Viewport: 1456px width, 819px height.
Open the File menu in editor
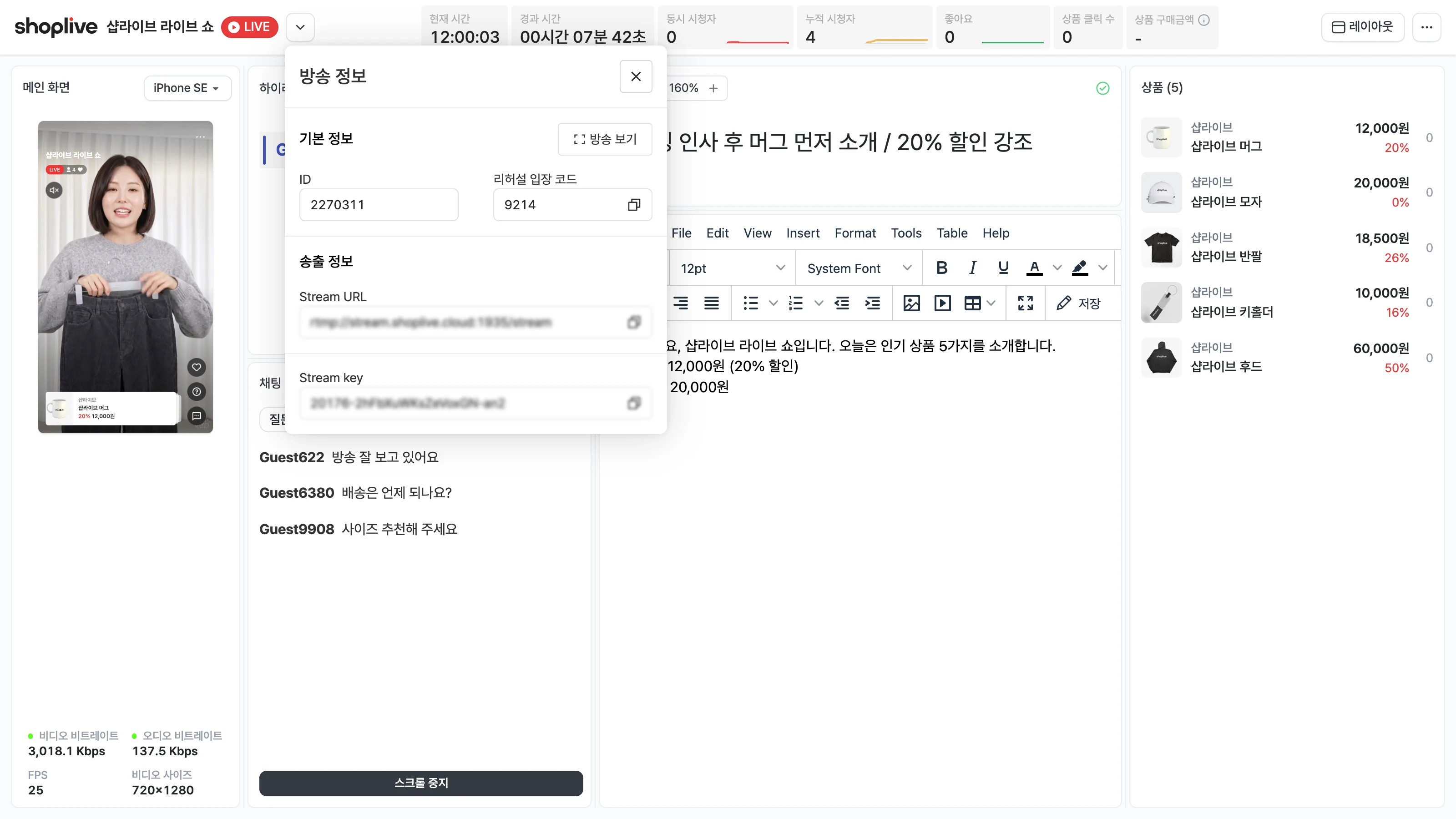681,233
